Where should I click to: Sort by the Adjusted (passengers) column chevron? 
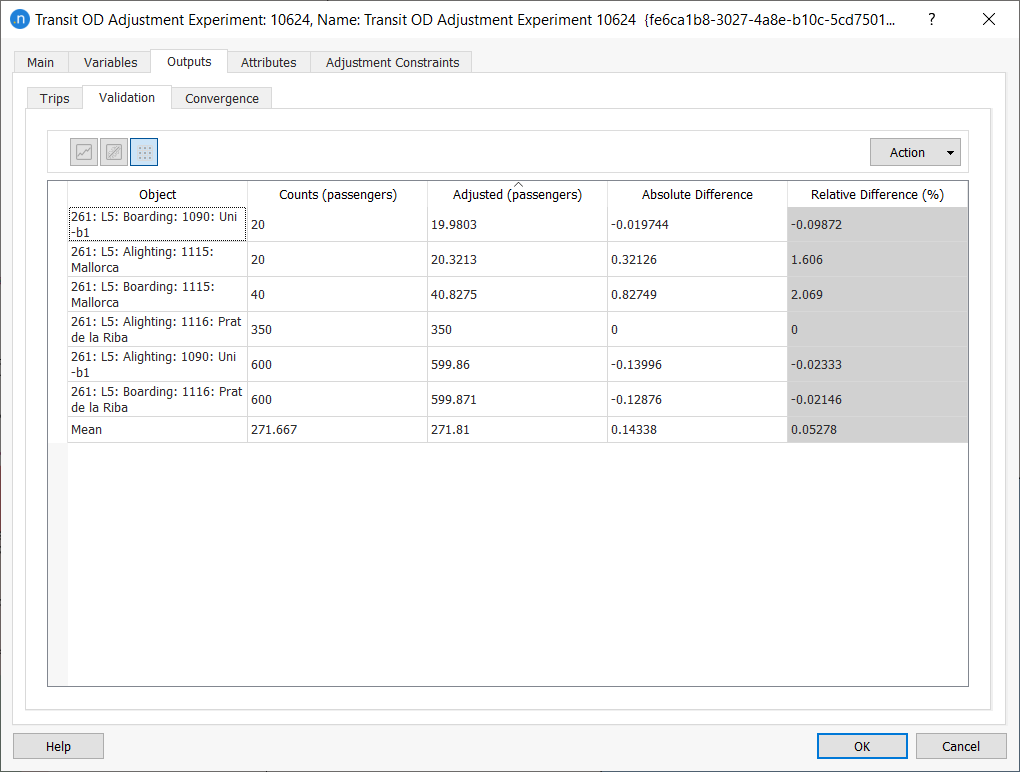(x=517, y=184)
